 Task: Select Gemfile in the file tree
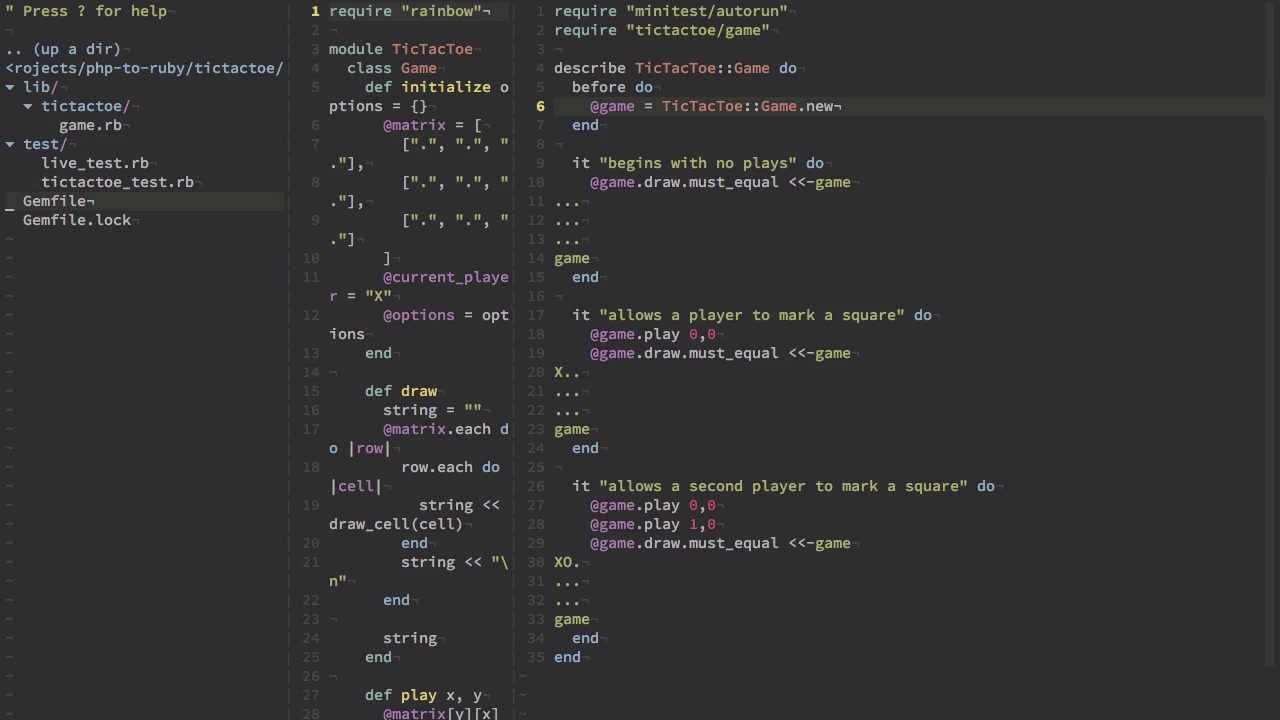(55, 201)
